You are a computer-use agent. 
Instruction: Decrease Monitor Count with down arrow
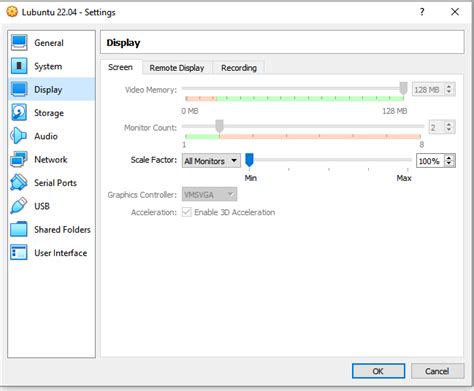click(x=449, y=130)
